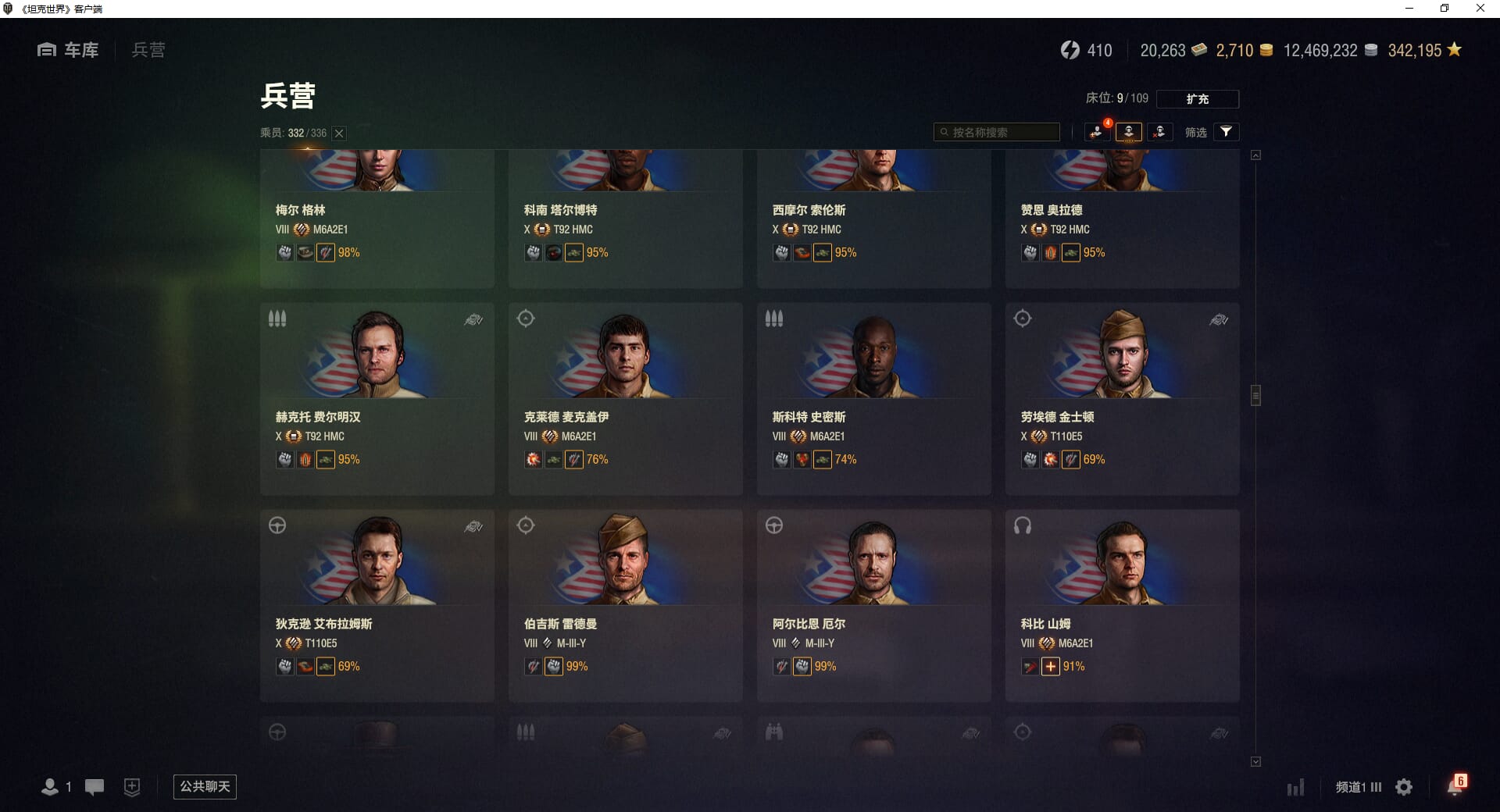Image resolution: width=1500 pixels, height=812 pixels.
Task: Open the contacts list person icon
Action: click(x=50, y=787)
